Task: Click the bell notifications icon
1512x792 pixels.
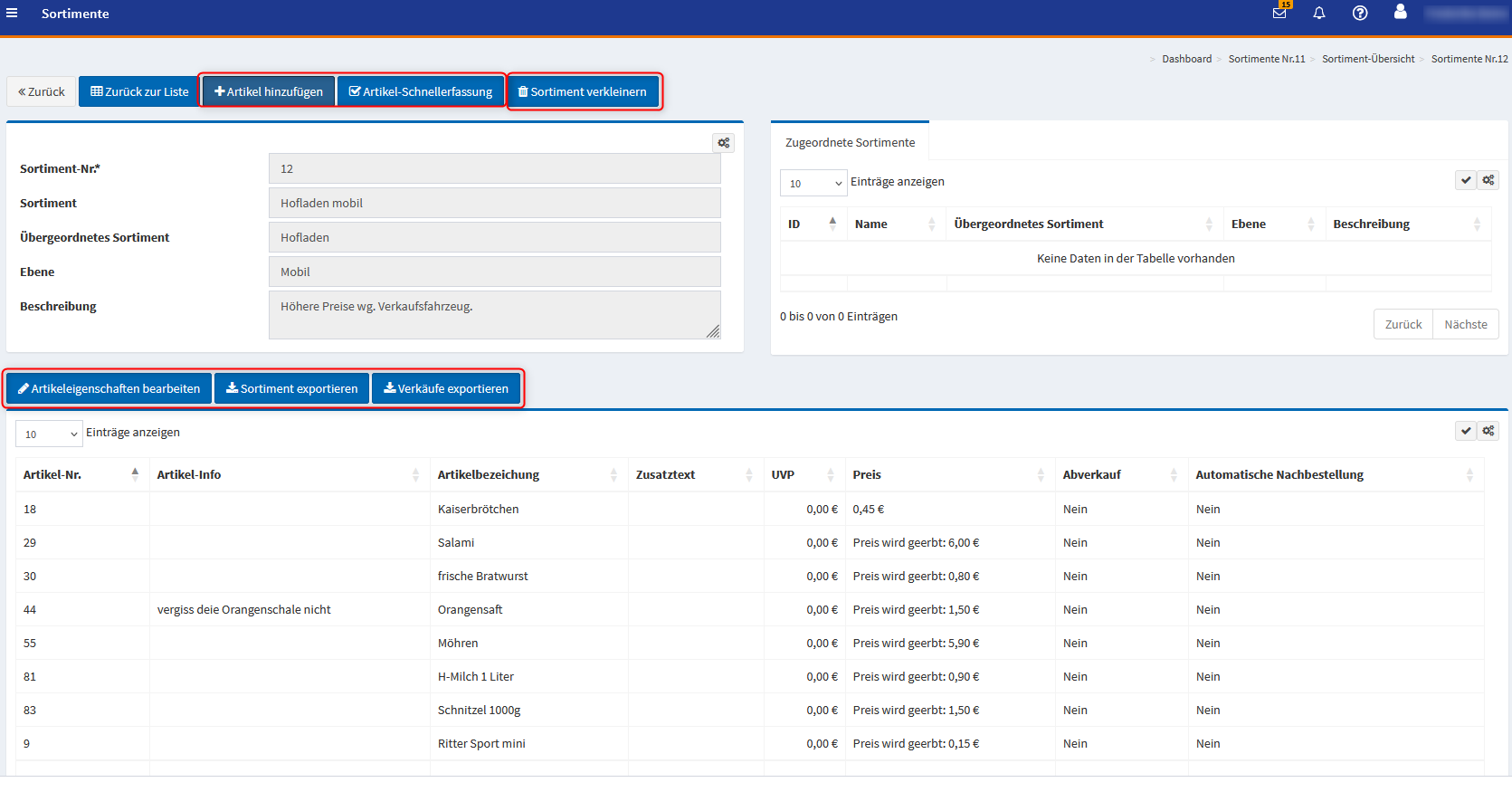Action: 1319,13
